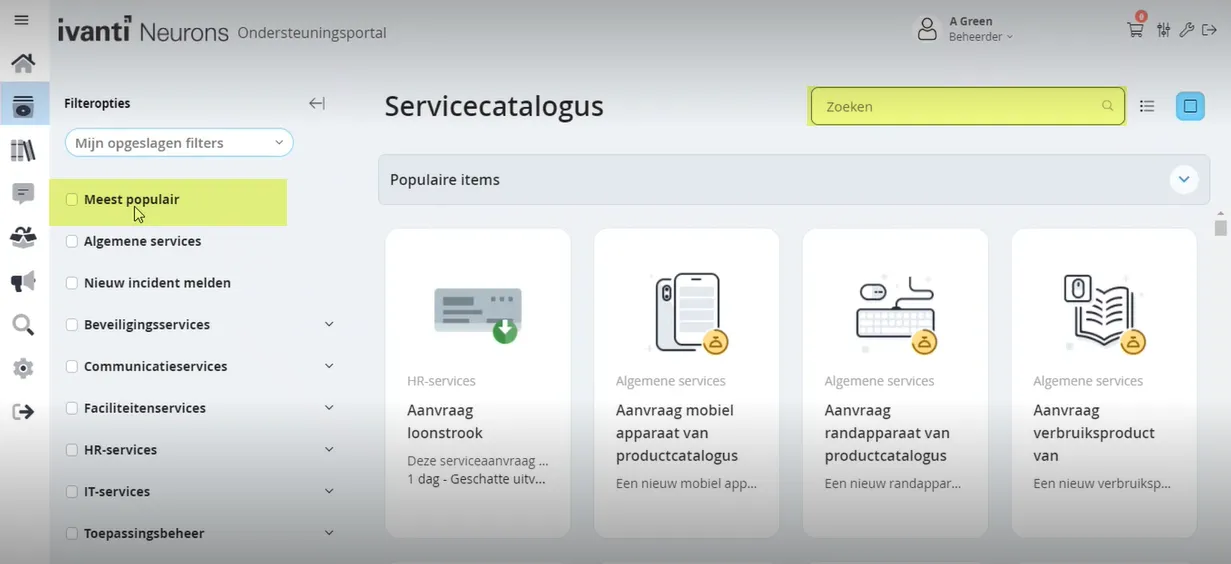Open Aanvraag randapparaat van productcatalogus
This screenshot has height=564, width=1231.
coord(887,433)
